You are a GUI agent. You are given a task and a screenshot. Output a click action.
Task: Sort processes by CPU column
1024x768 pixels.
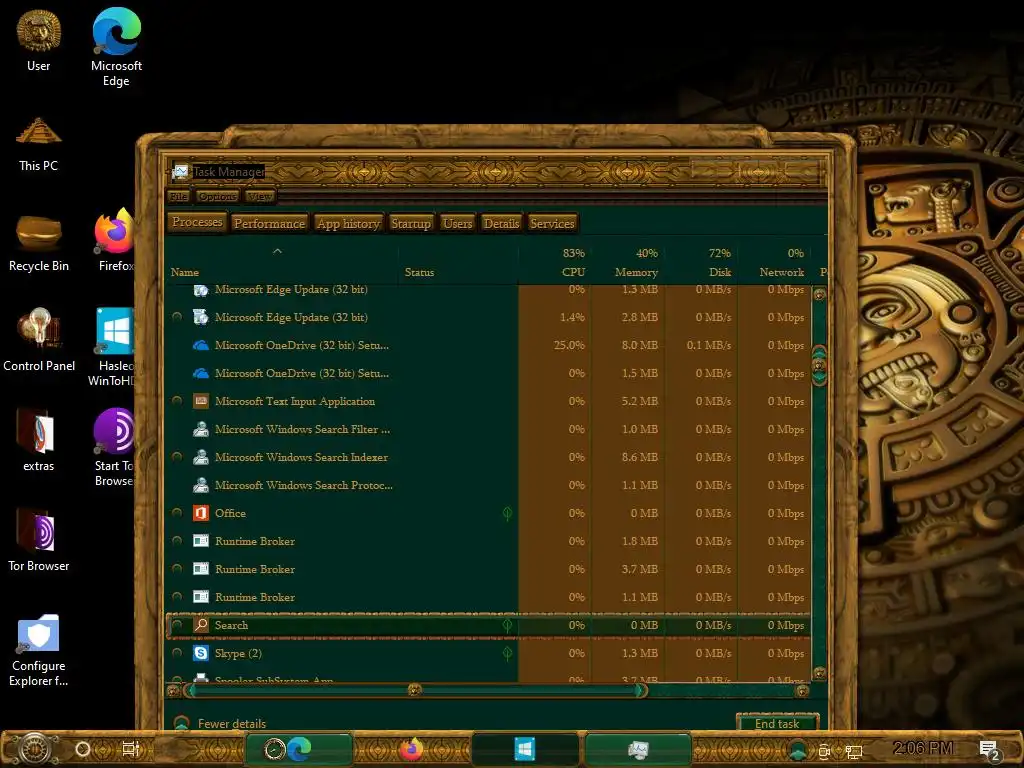tap(555, 263)
